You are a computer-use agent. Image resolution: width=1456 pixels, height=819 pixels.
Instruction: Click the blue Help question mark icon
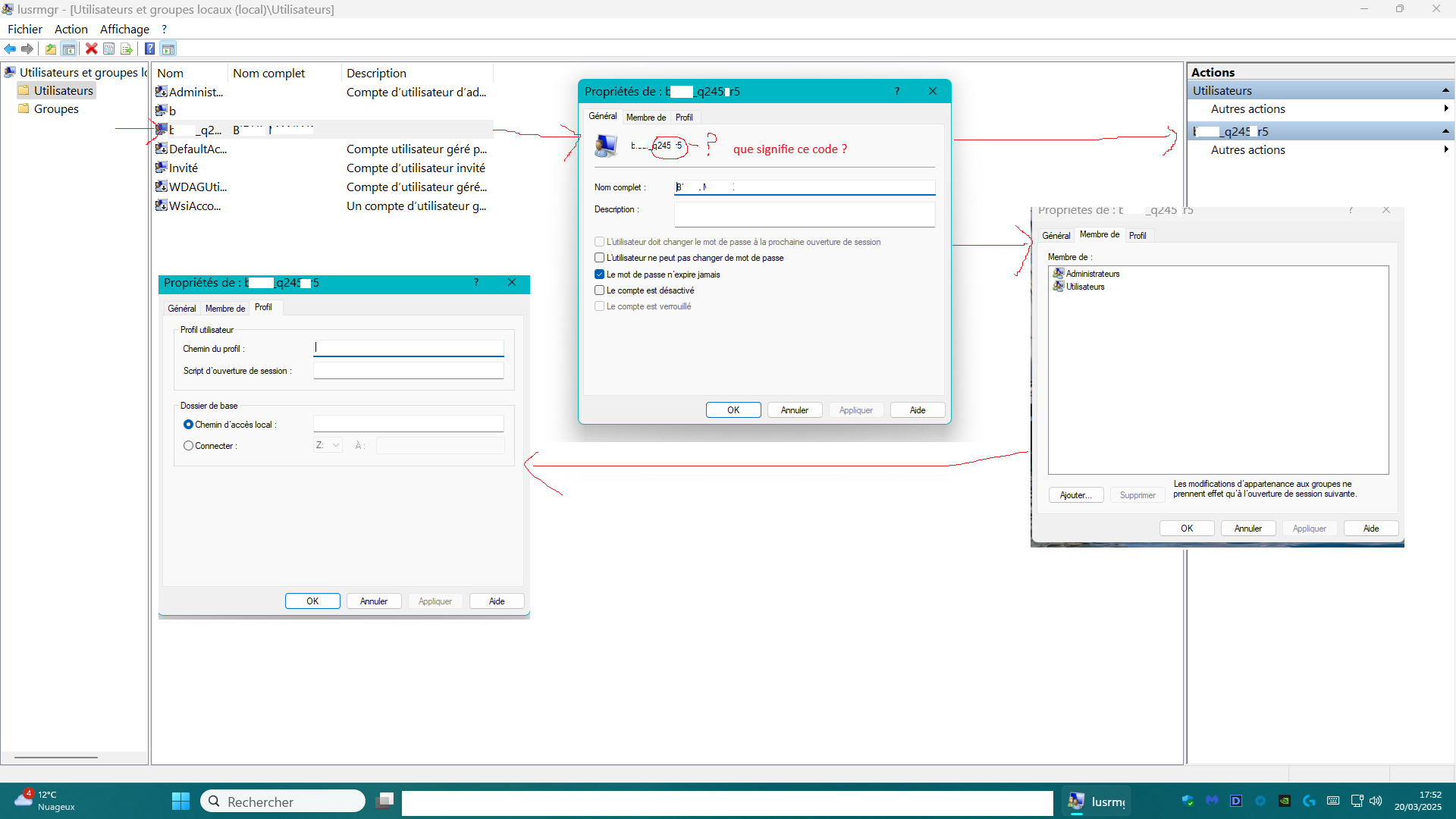[x=149, y=49]
